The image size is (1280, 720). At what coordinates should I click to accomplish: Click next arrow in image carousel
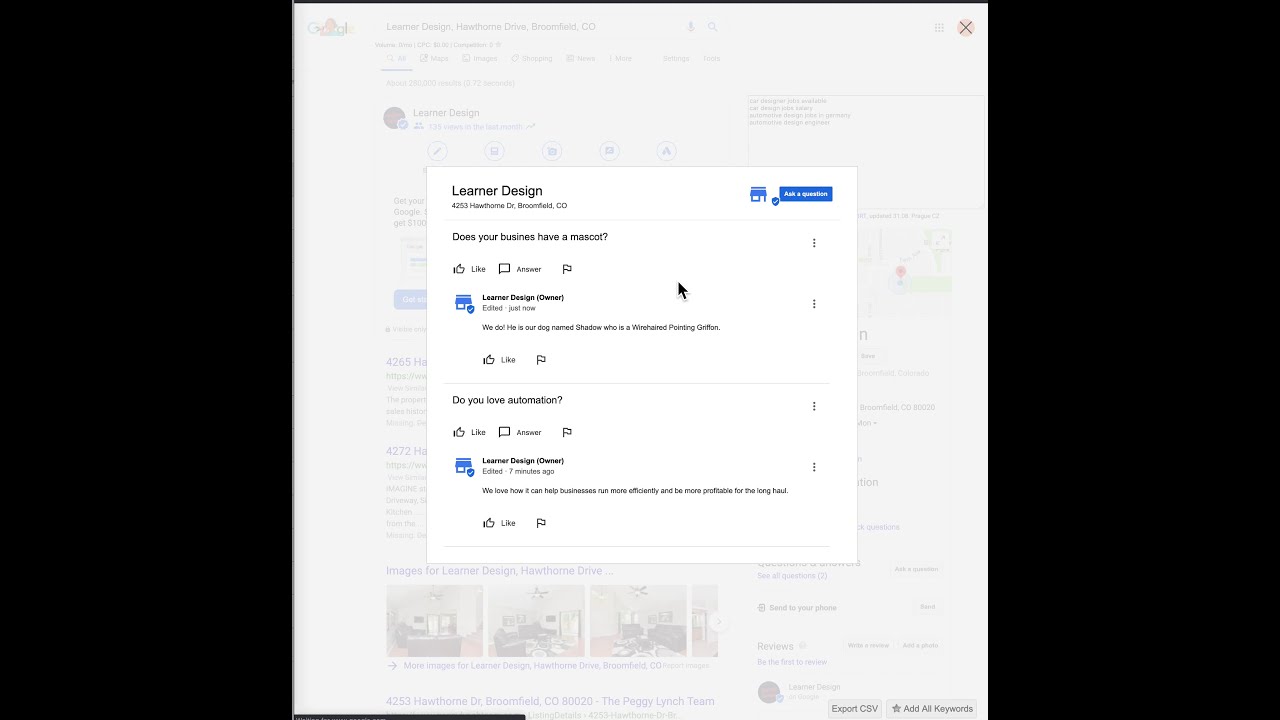(718, 621)
